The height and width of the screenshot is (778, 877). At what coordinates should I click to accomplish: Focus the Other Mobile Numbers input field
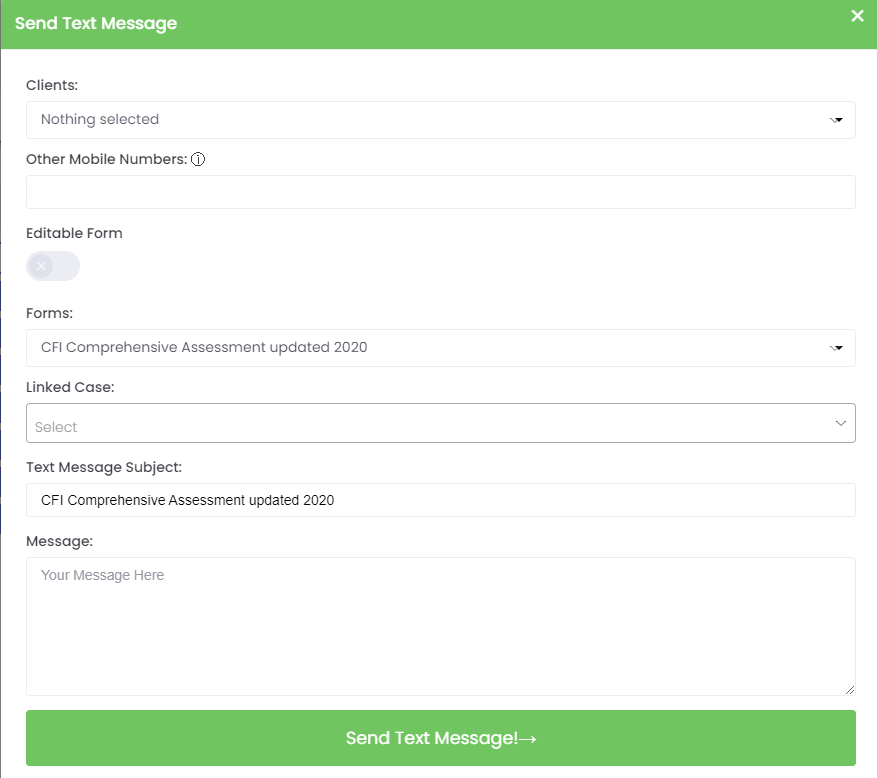tap(440, 192)
